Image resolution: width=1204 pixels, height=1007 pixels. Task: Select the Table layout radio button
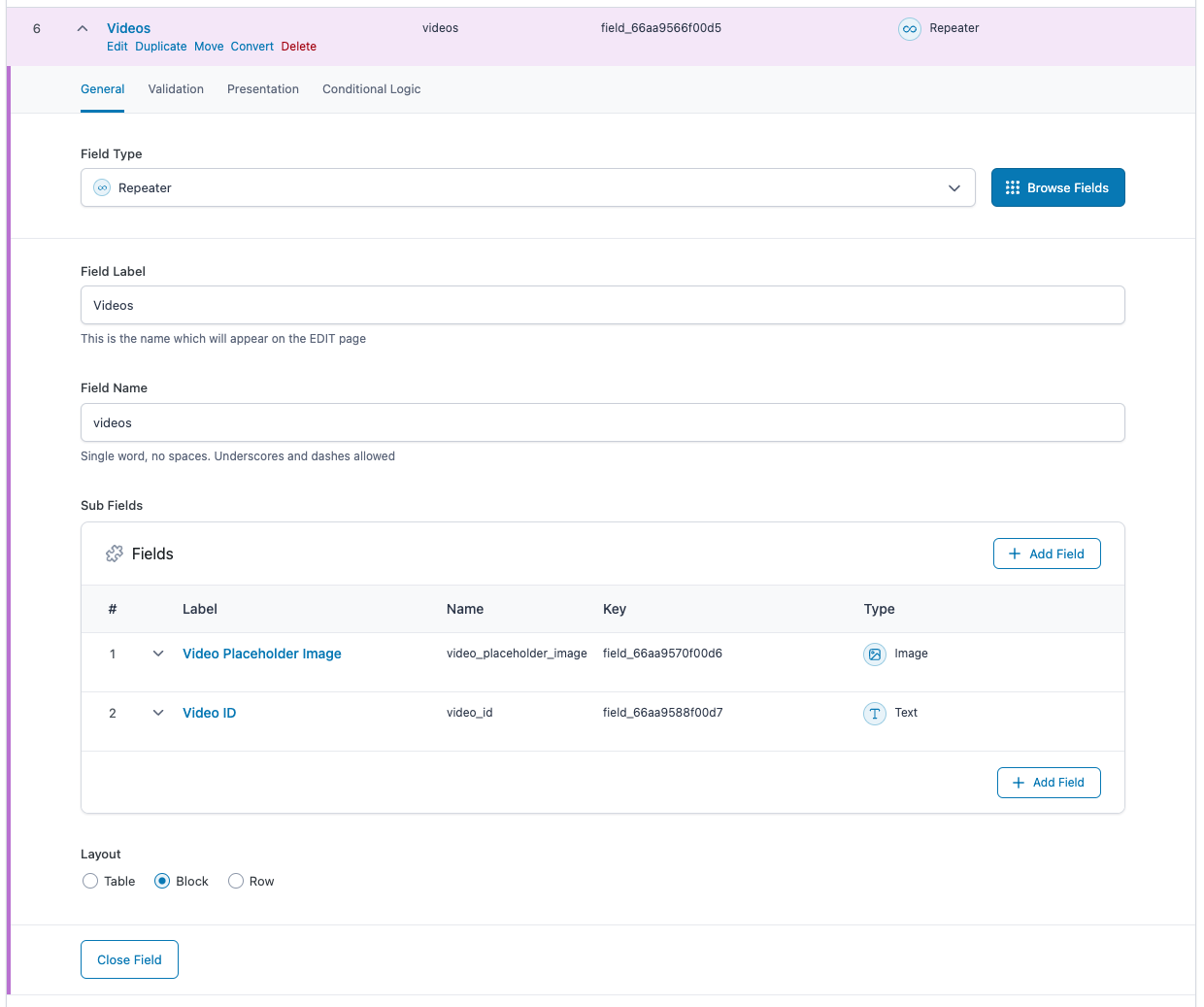(90, 881)
